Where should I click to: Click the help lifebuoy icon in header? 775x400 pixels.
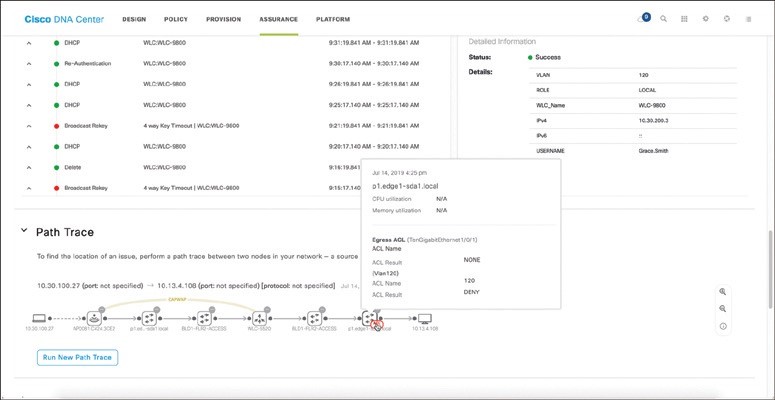tap(726, 19)
